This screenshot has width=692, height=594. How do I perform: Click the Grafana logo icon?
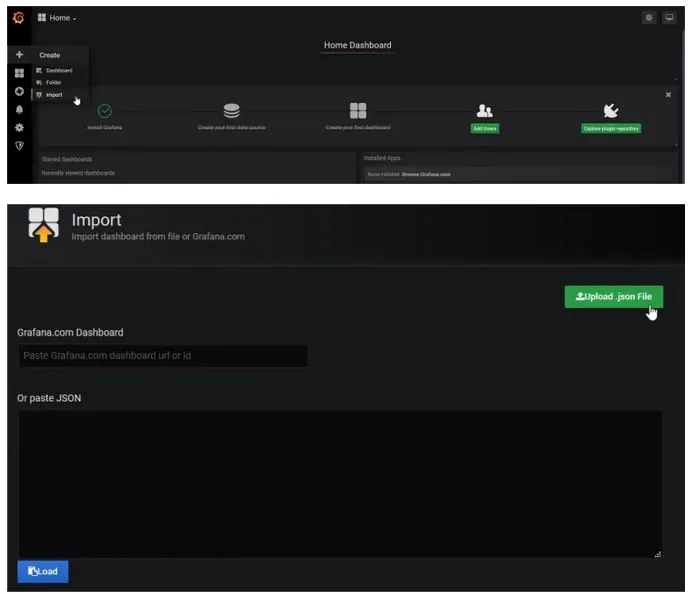(19, 18)
